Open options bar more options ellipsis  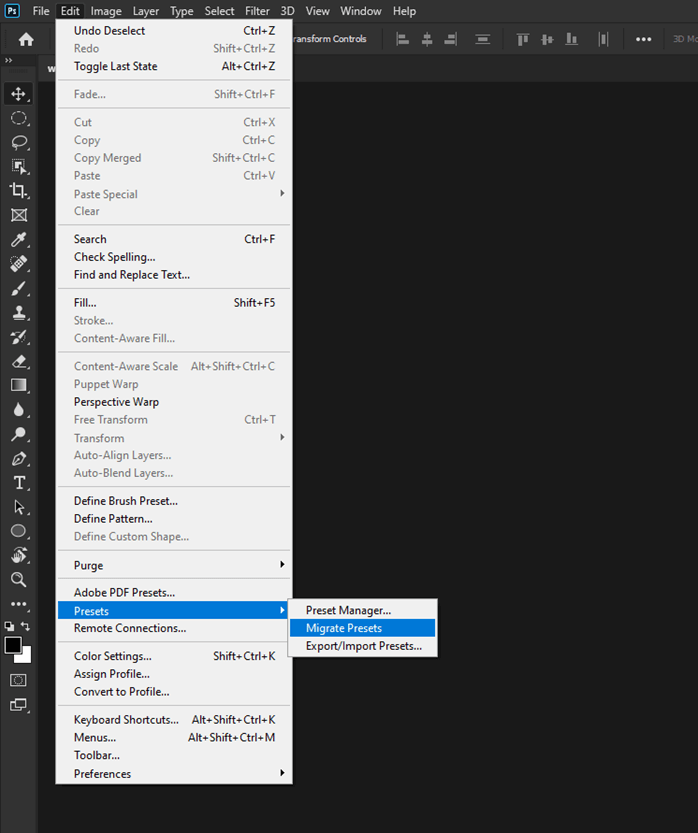[643, 39]
